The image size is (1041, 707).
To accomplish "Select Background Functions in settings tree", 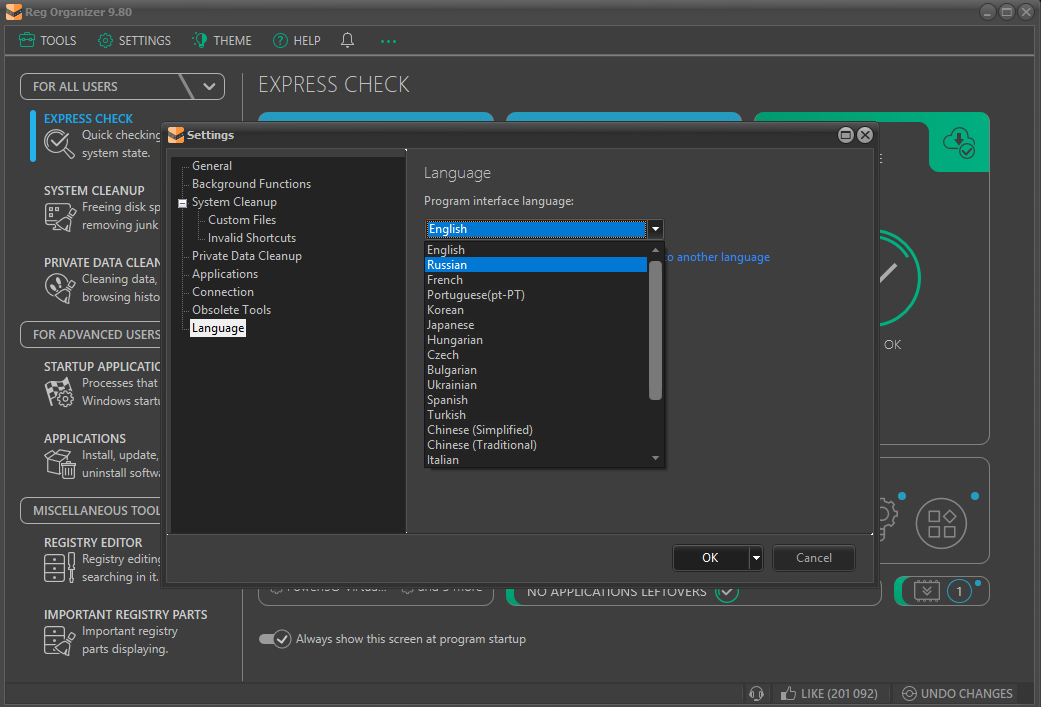I will click(x=251, y=184).
